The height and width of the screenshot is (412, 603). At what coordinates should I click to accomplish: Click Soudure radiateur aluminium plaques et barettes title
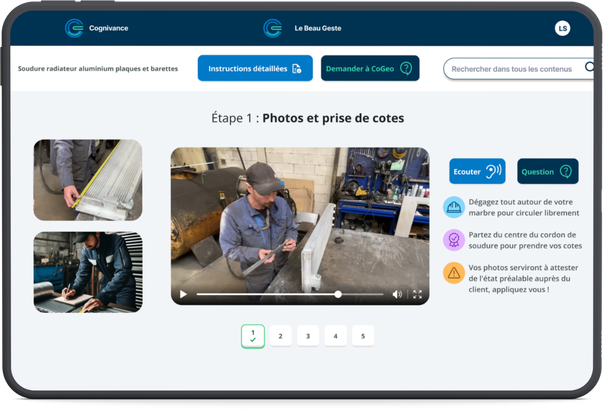(98, 68)
